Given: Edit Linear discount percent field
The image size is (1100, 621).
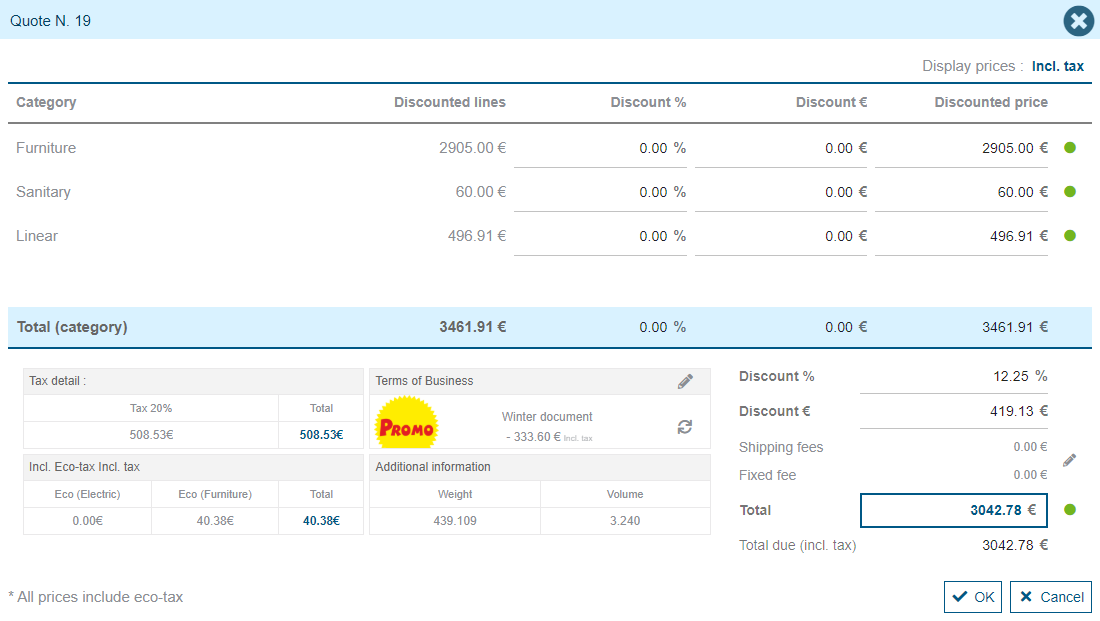Looking at the screenshot, I should coord(600,236).
